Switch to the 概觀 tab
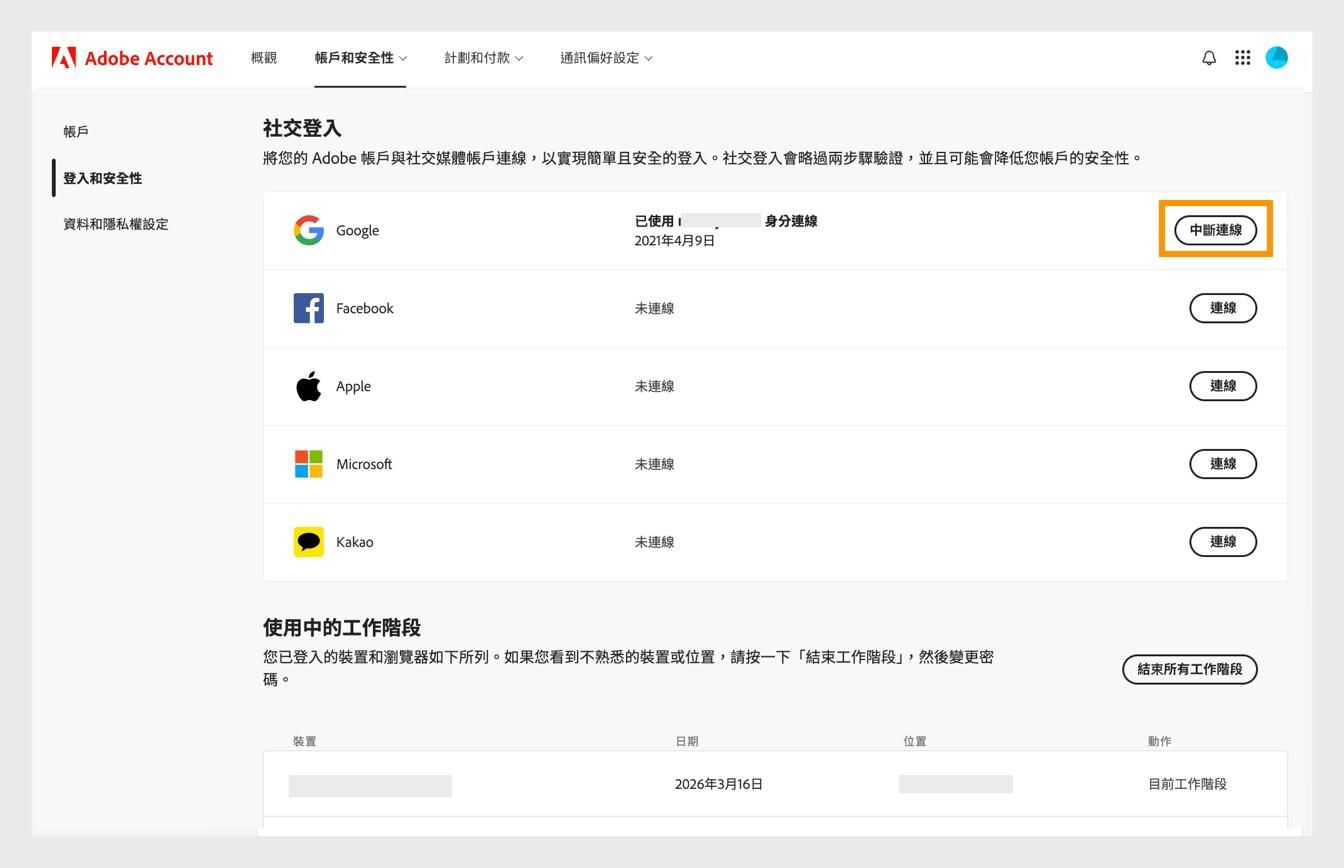Image resolution: width=1344 pixels, height=868 pixels. click(x=263, y=57)
